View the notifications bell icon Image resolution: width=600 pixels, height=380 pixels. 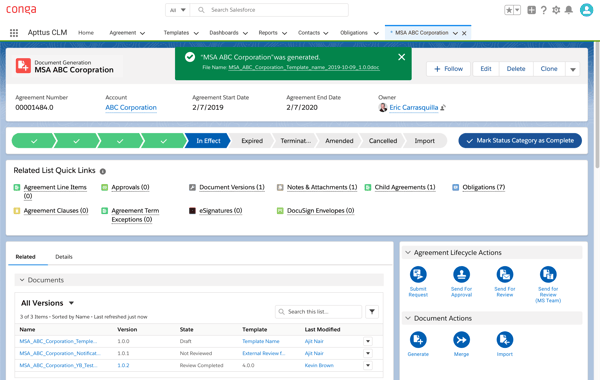tap(569, 10)
